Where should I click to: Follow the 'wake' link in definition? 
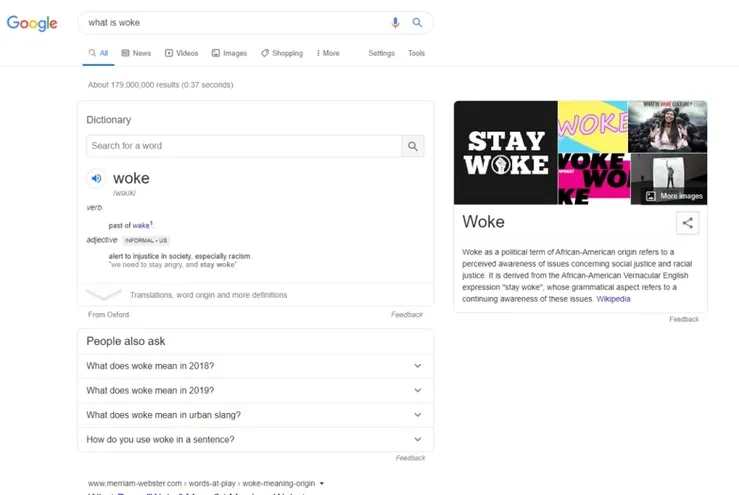coord(141,226)
